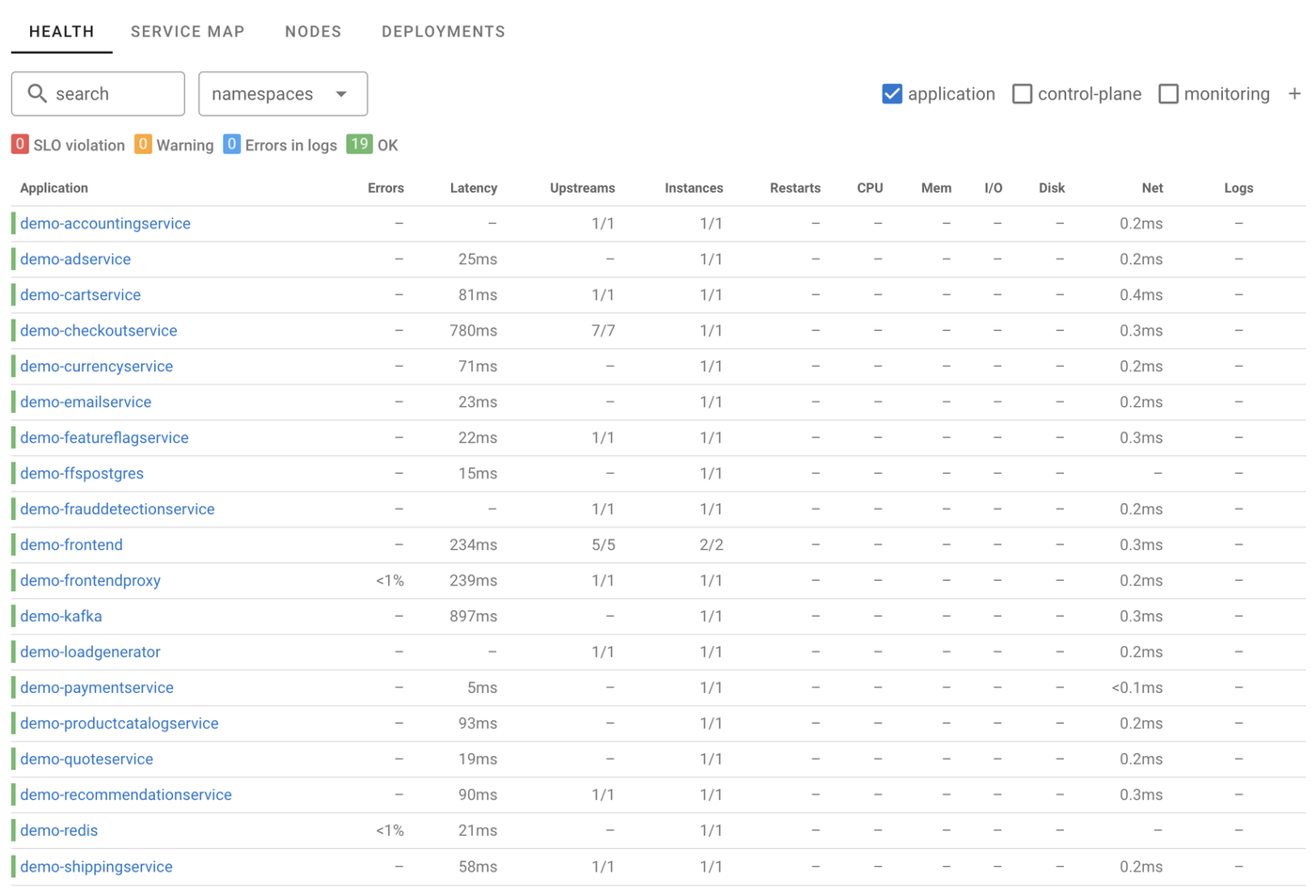The image size is (1316, 896).
Task: Enable the monitoring checkbox
Action: [1167, 94]
